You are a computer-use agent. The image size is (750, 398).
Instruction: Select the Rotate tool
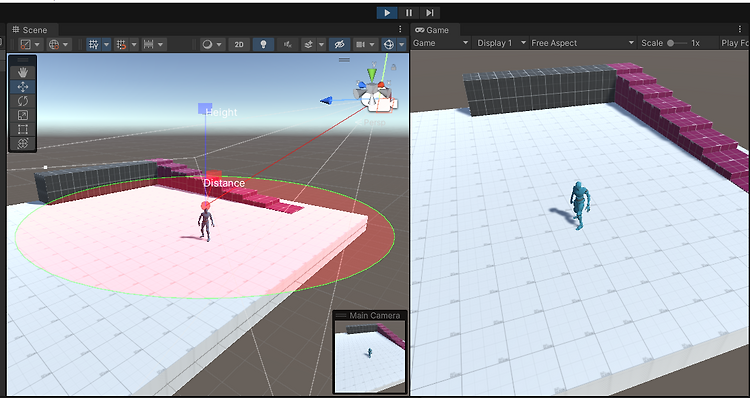click(x=22, y=101)
